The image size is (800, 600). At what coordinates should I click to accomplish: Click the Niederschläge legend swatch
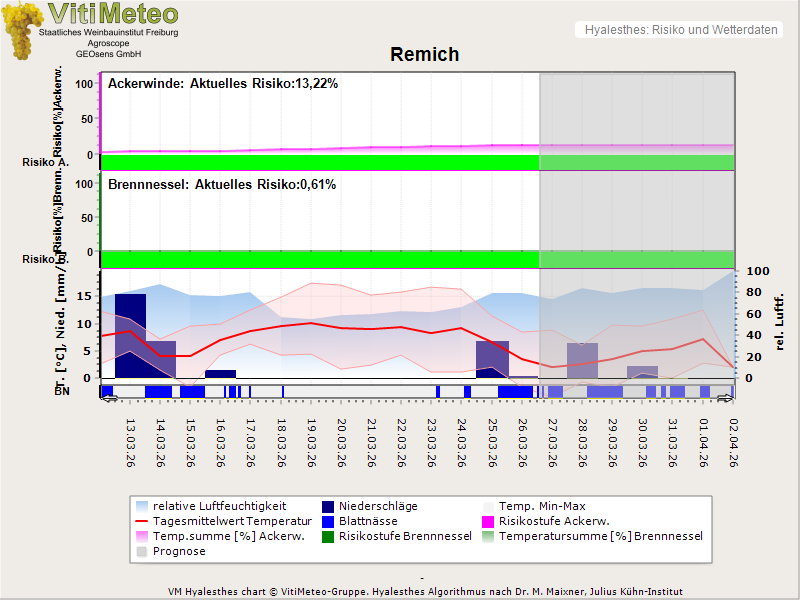tap(327, 507)
